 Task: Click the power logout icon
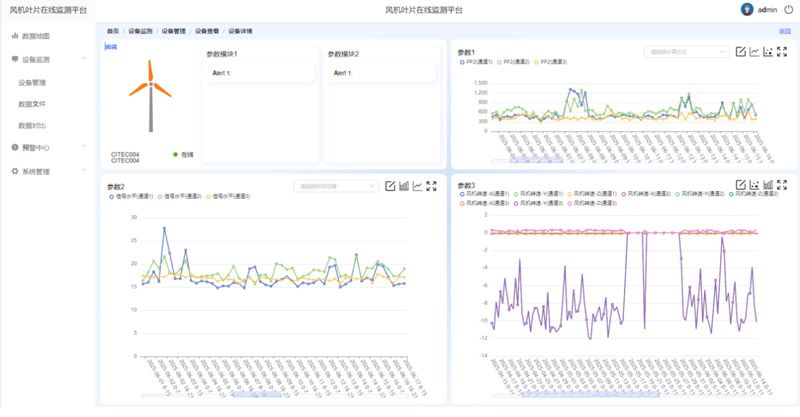[788, 9]
